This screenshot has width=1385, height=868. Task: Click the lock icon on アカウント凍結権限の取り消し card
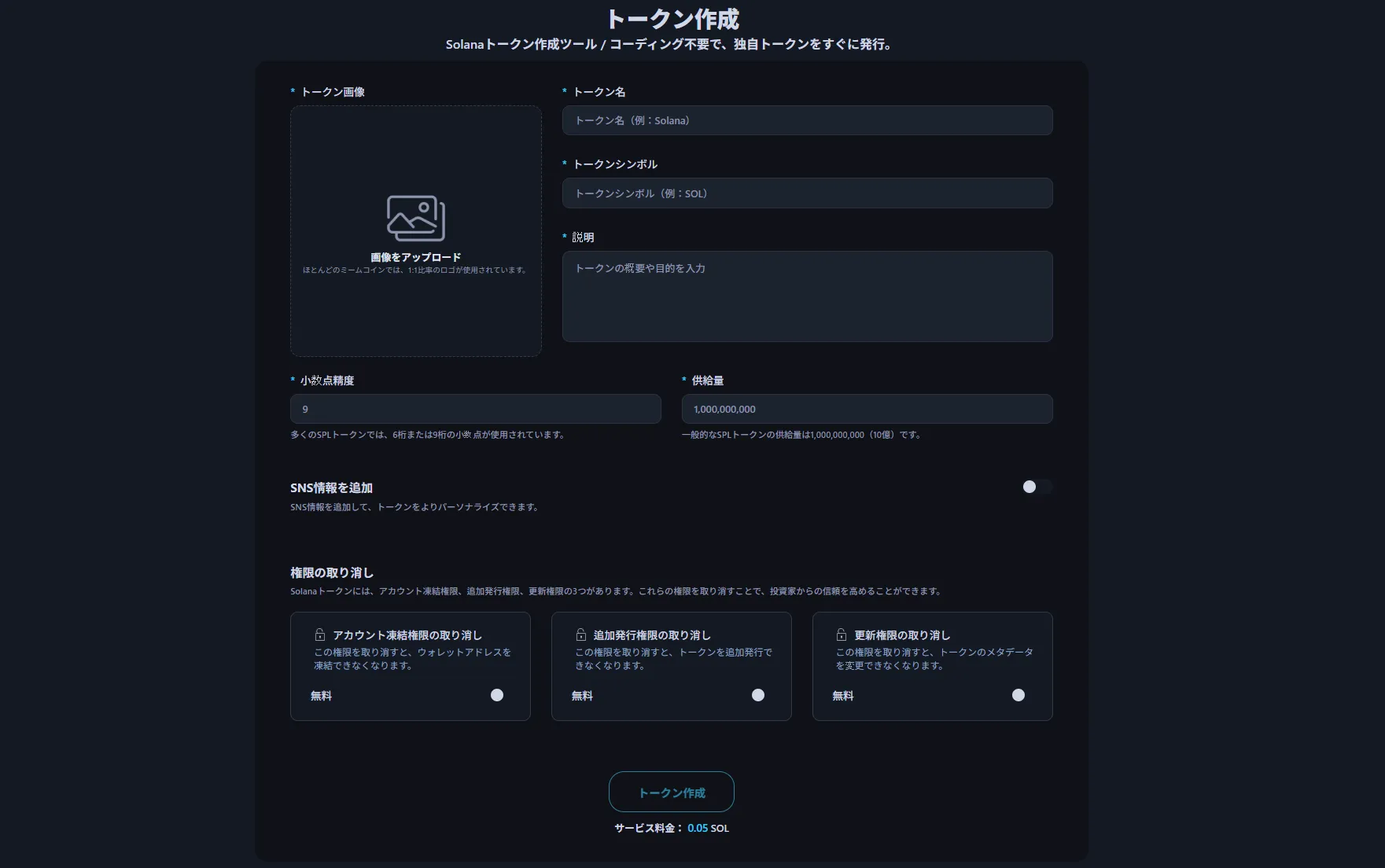click(319, 634)
